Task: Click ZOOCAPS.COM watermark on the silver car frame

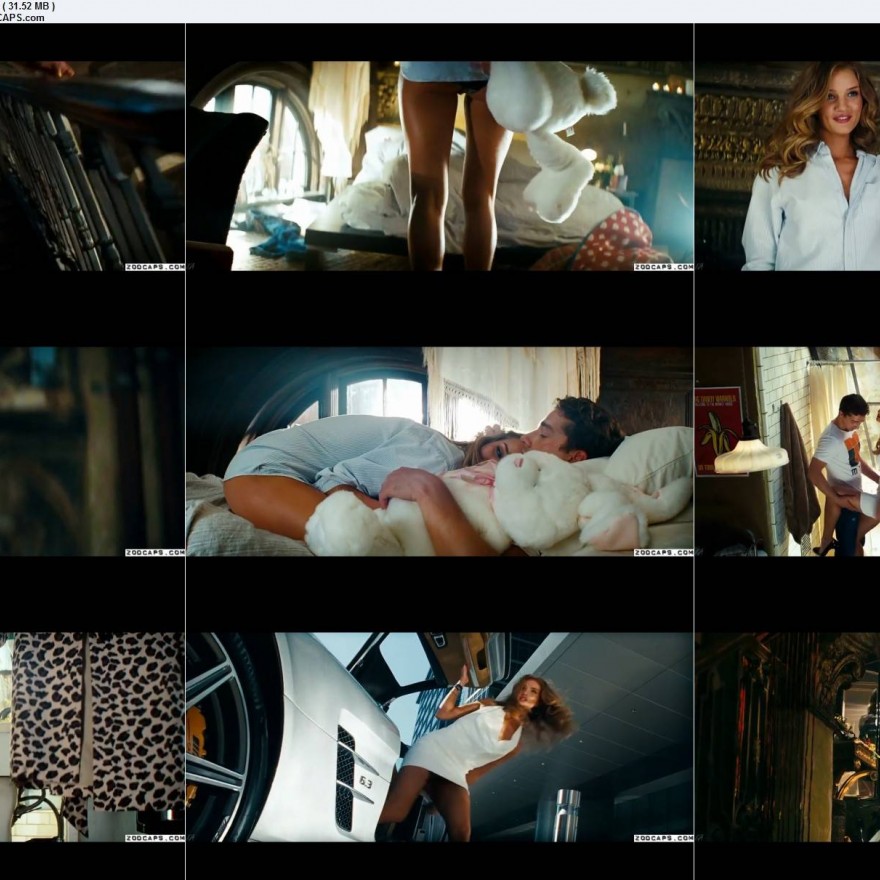Action: pos(663,838)
